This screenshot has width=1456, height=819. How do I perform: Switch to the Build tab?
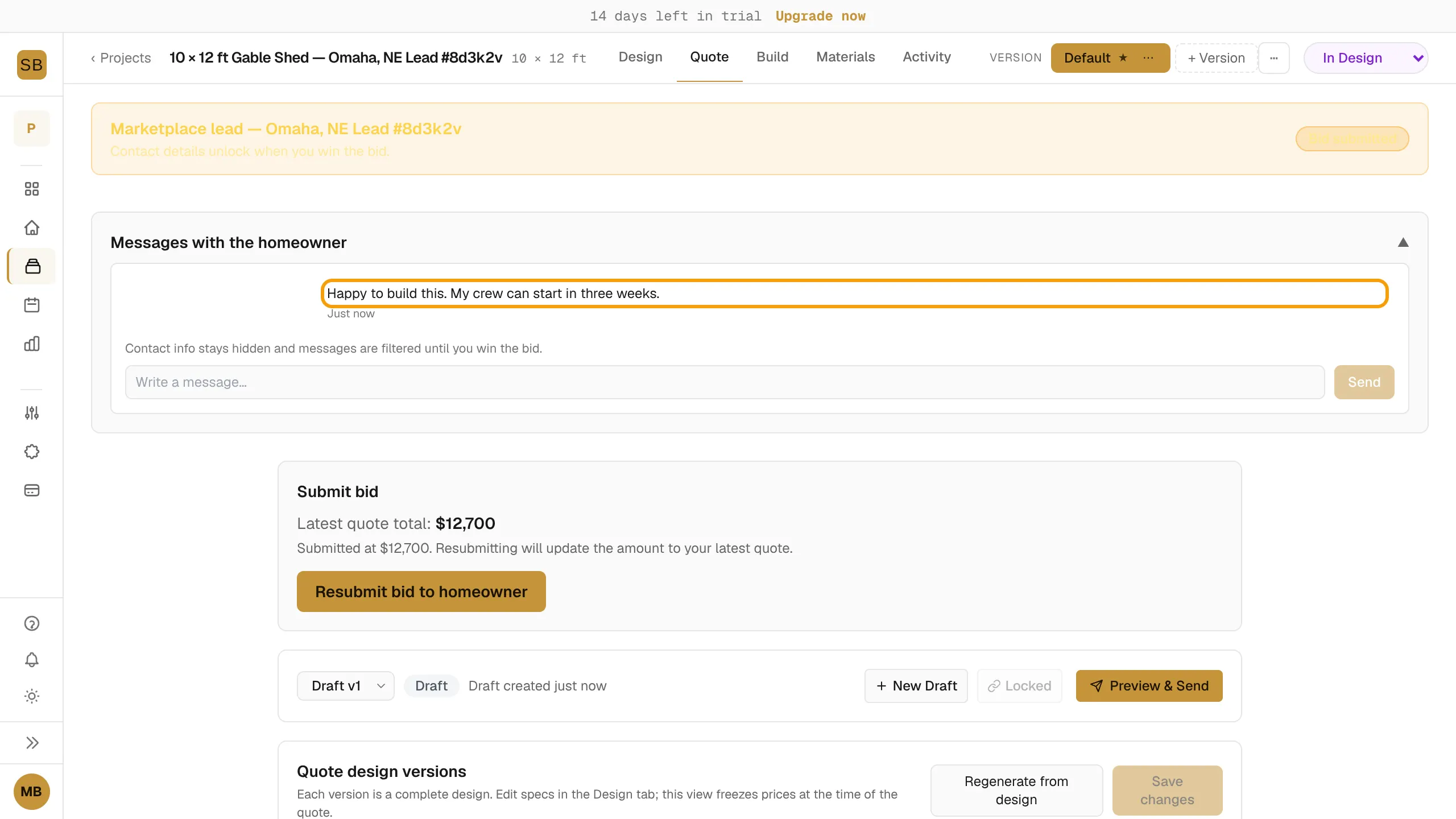pyautogui.click(x=772, y=57)
